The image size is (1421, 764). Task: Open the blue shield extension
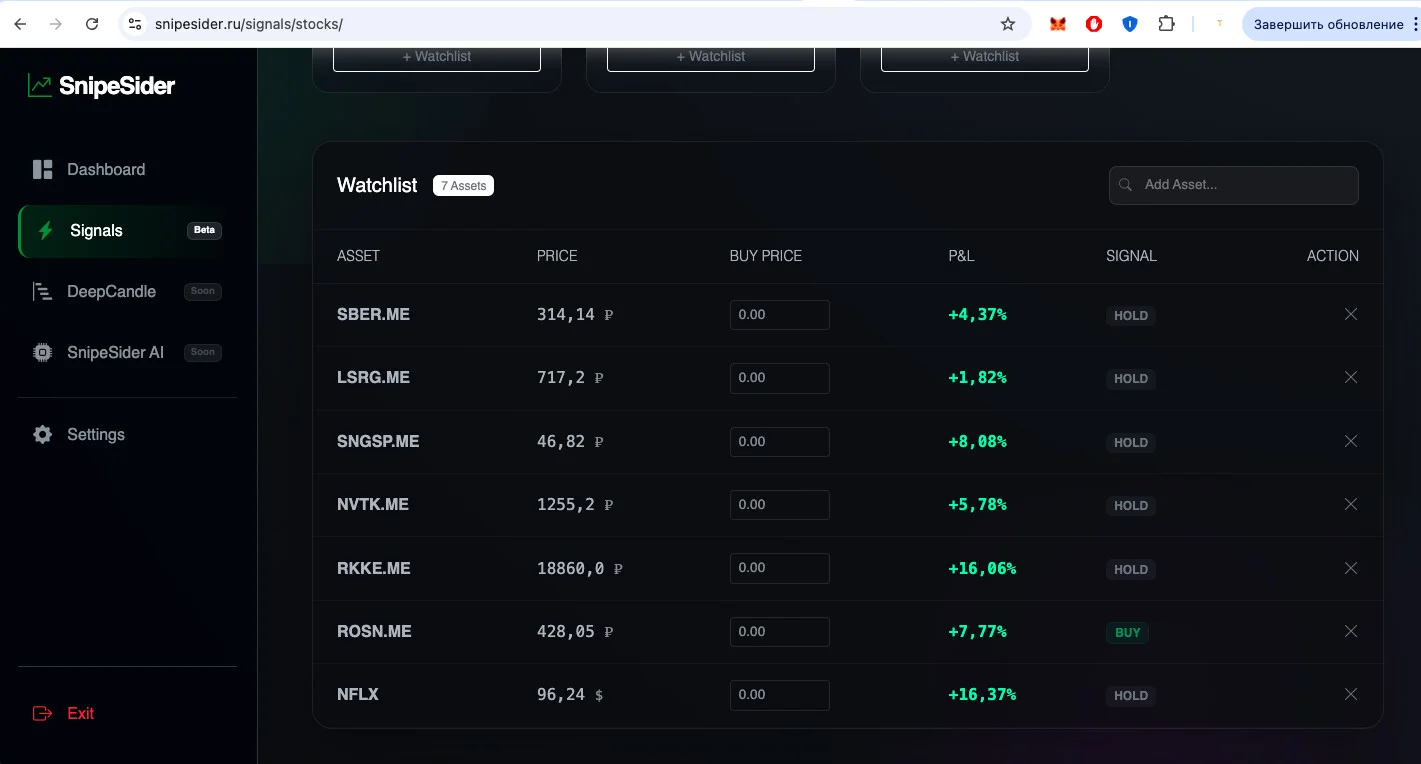1130,24
